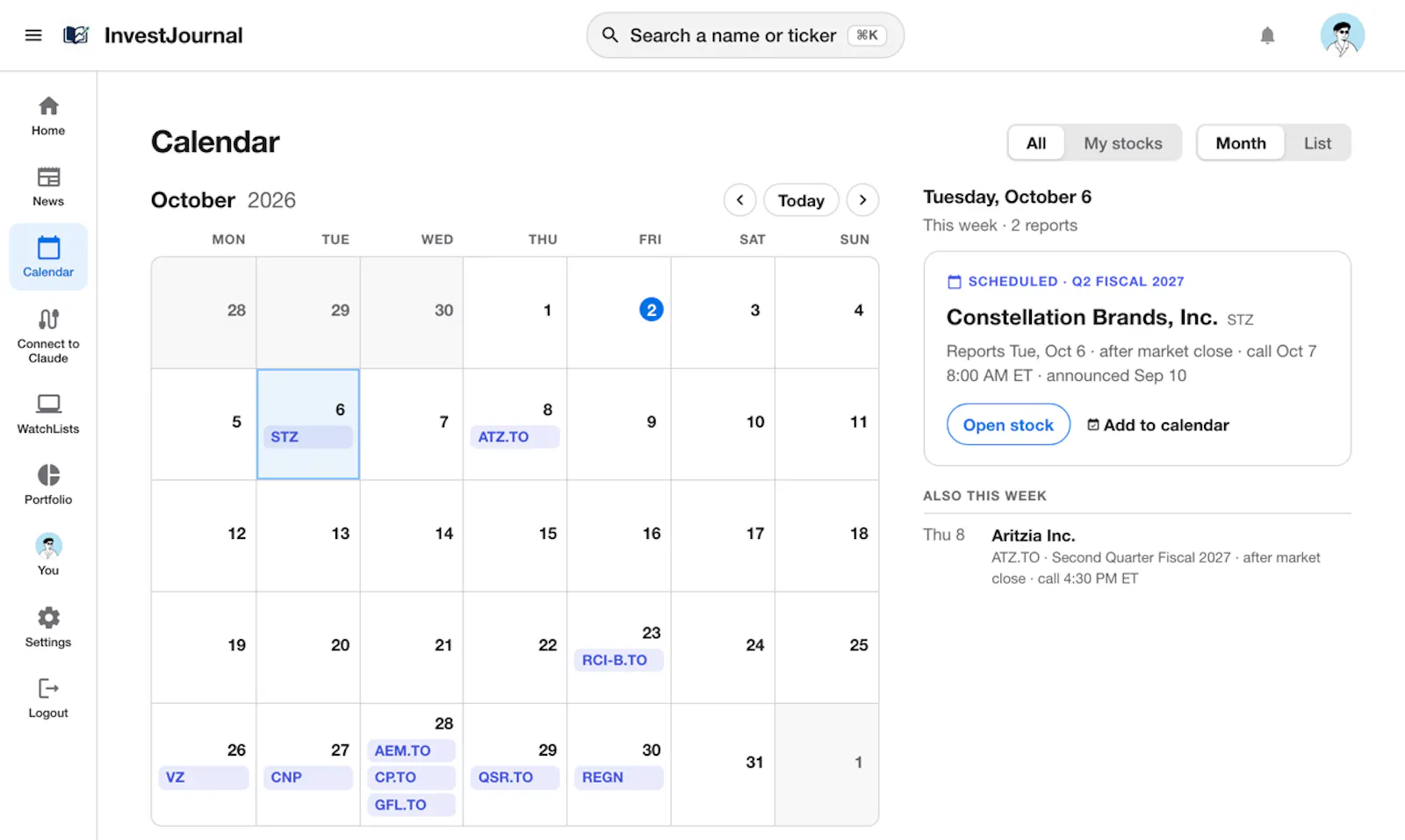
Task: Show all stocks filter
Action: (x=1036, y=143)
